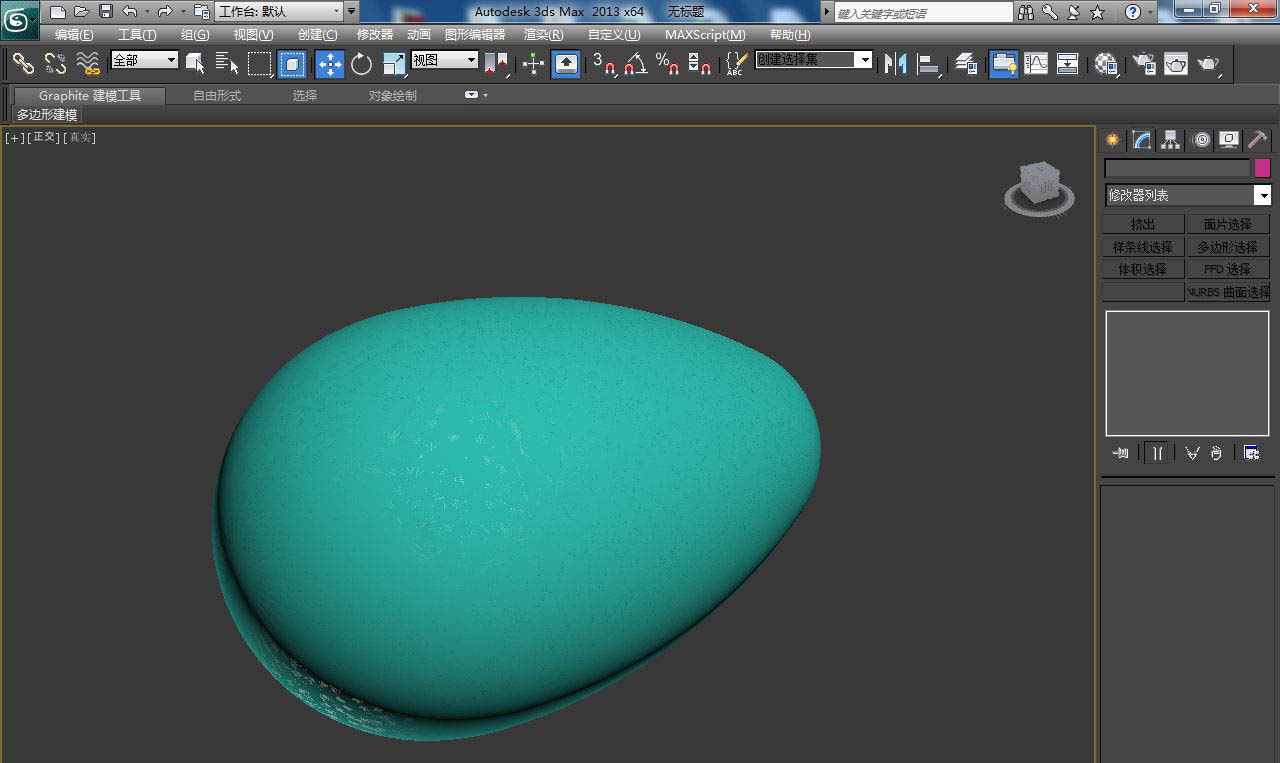1280x763 pixels.
Task: Open the 3ds Max application menu logo
Action: point(20,19)
